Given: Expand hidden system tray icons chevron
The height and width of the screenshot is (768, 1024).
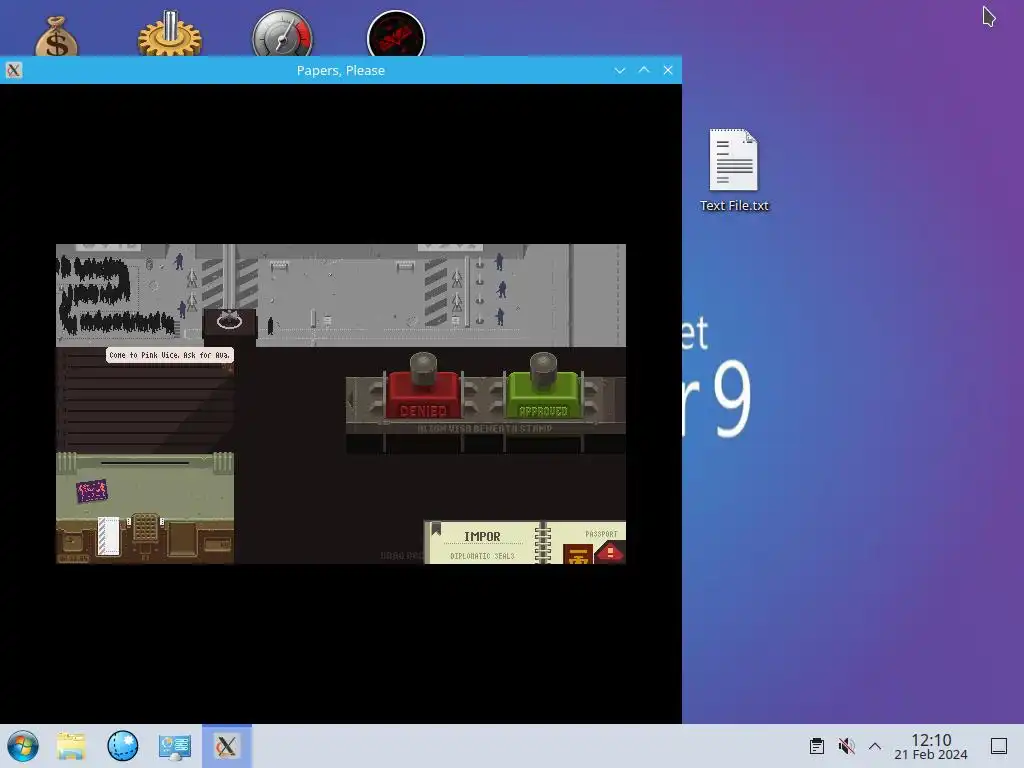Looking at the screenshot, I should tap(875, 746).
